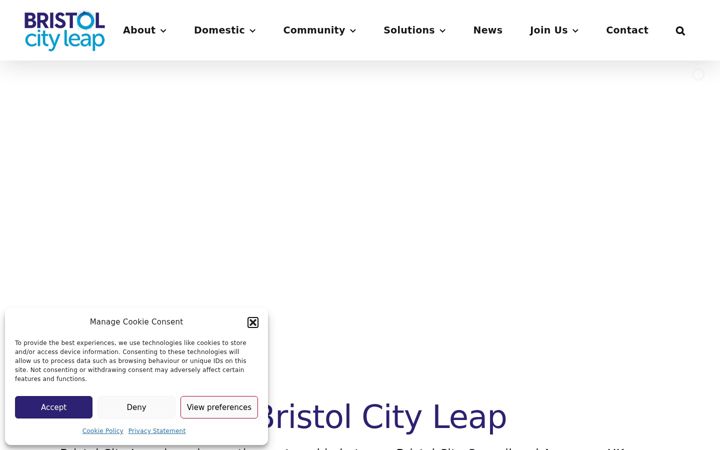Deny cookie consent

[x=136, y=407]
